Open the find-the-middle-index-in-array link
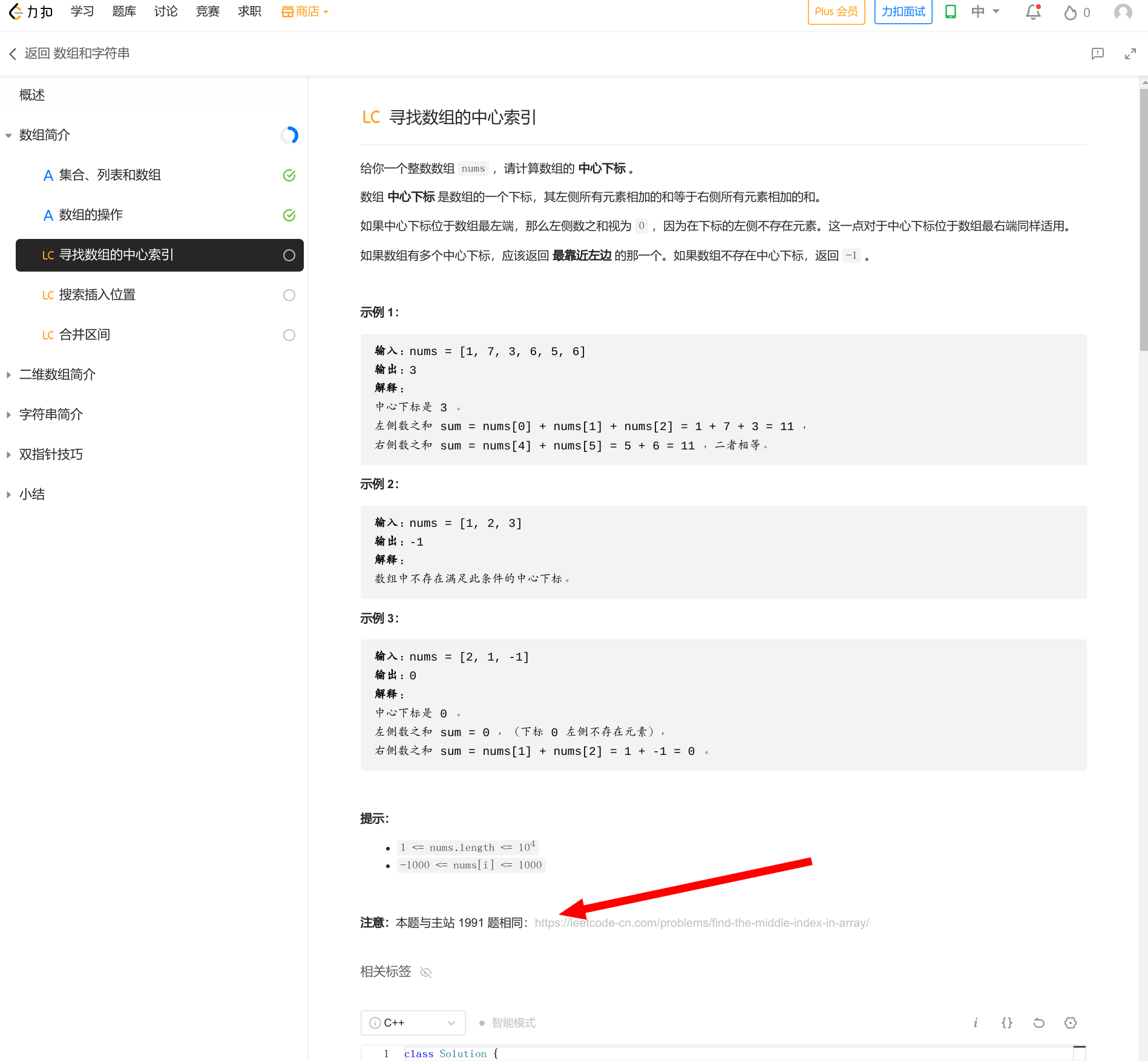 [701, 922]
